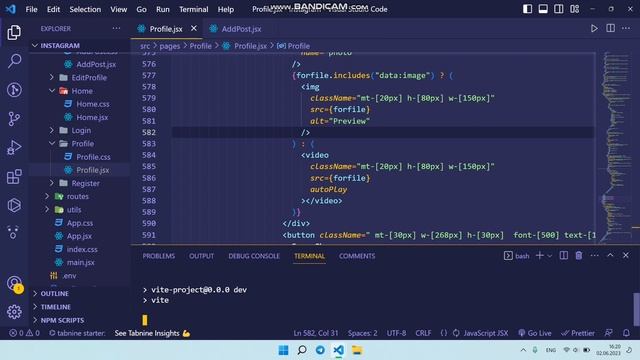Change end of line sequence CRLF
The height and width of the screenshot is (360, 640).
click(x=423, y=333)
